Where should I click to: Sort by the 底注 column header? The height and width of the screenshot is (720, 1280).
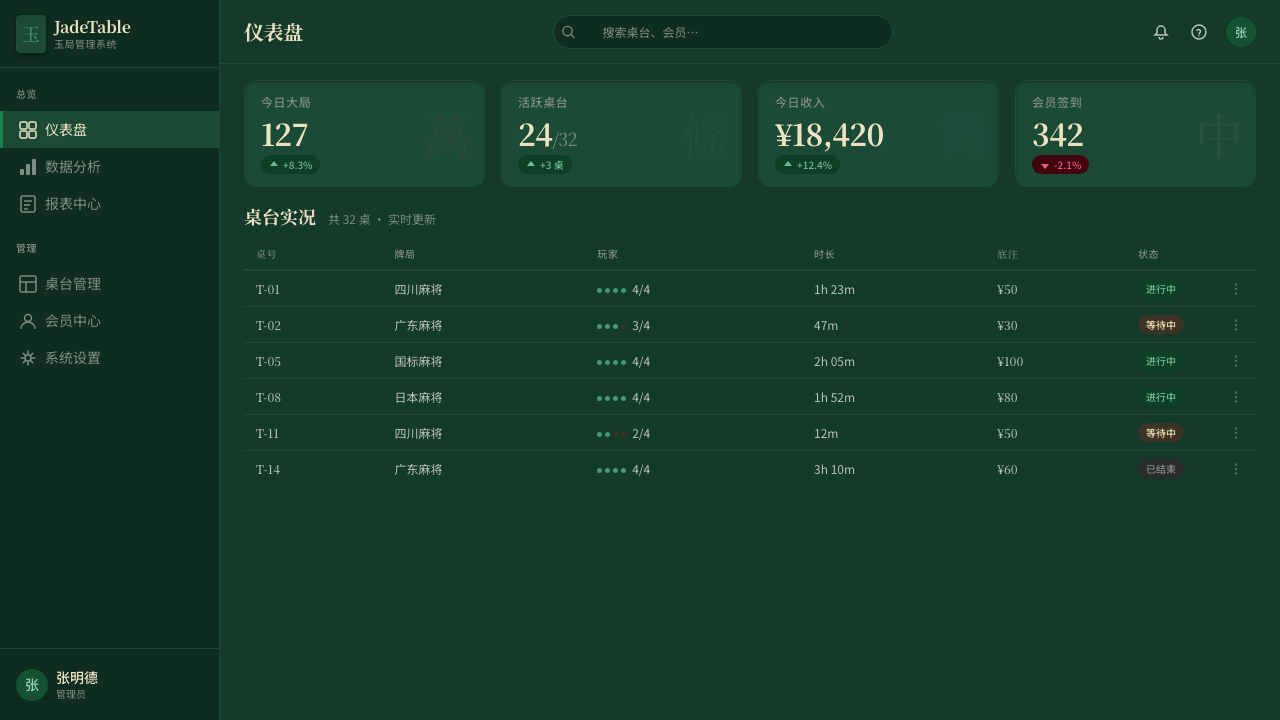[1007, 254]
